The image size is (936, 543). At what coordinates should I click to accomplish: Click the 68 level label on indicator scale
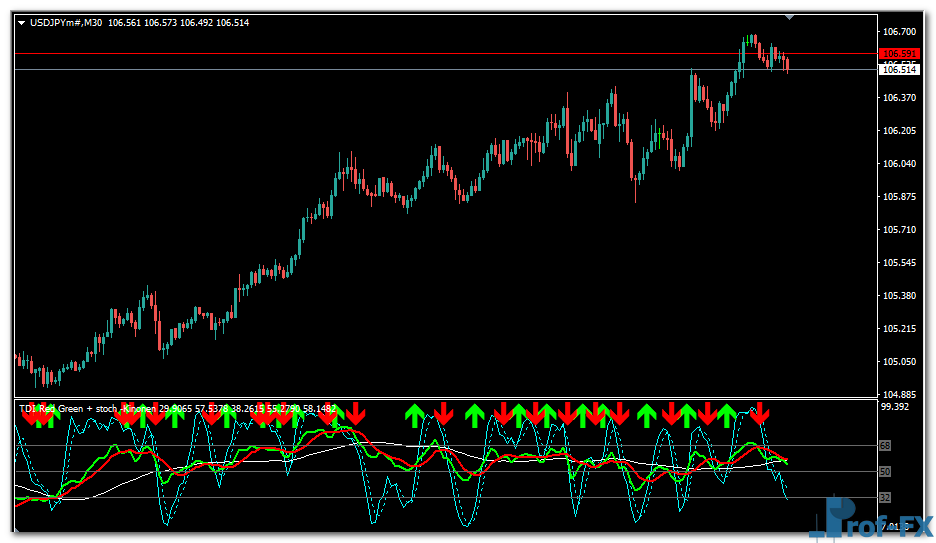pyautogui.click(x=886, y=446)
